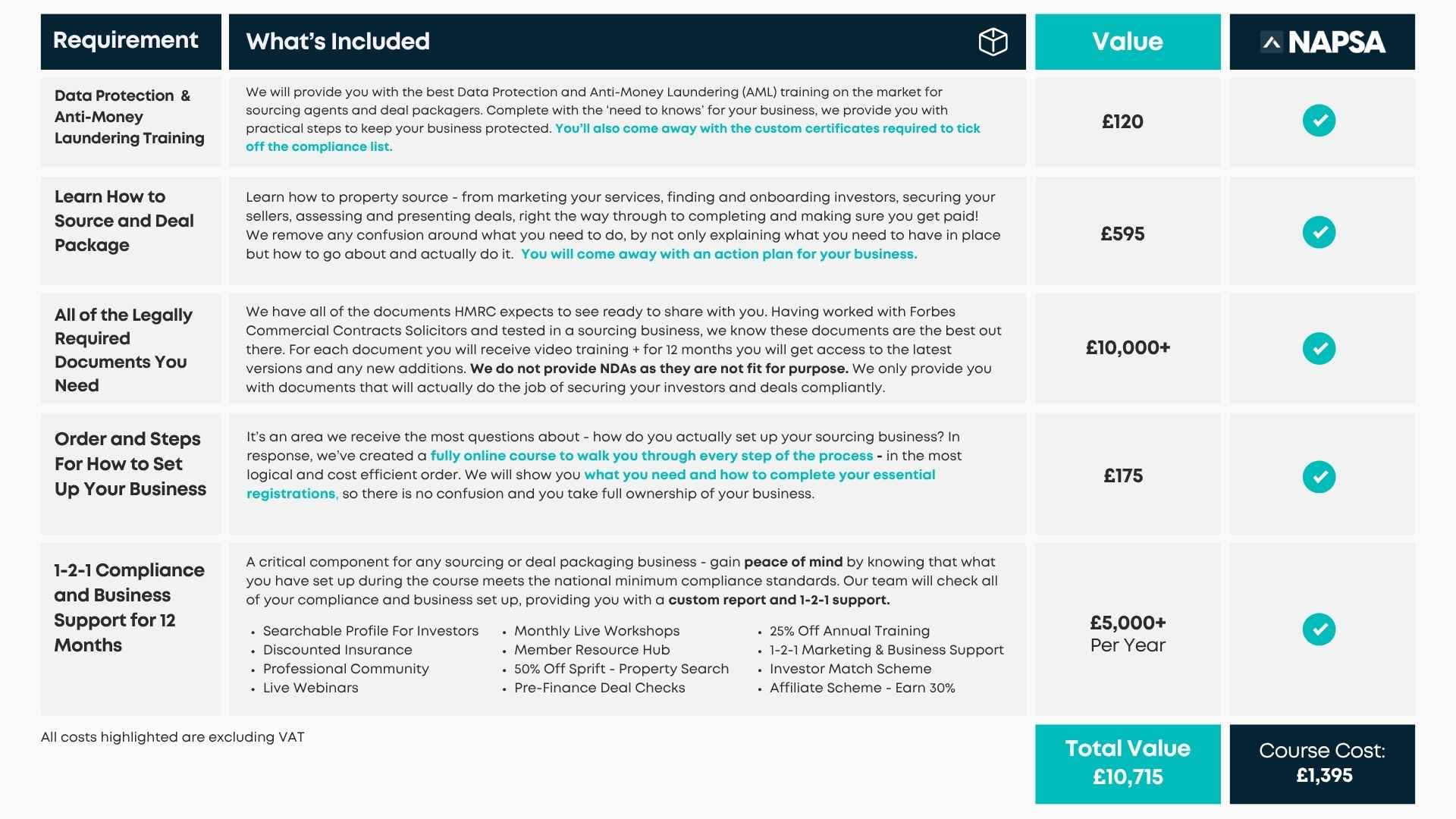Click the fully online course highlighted link text

(651, 456)
